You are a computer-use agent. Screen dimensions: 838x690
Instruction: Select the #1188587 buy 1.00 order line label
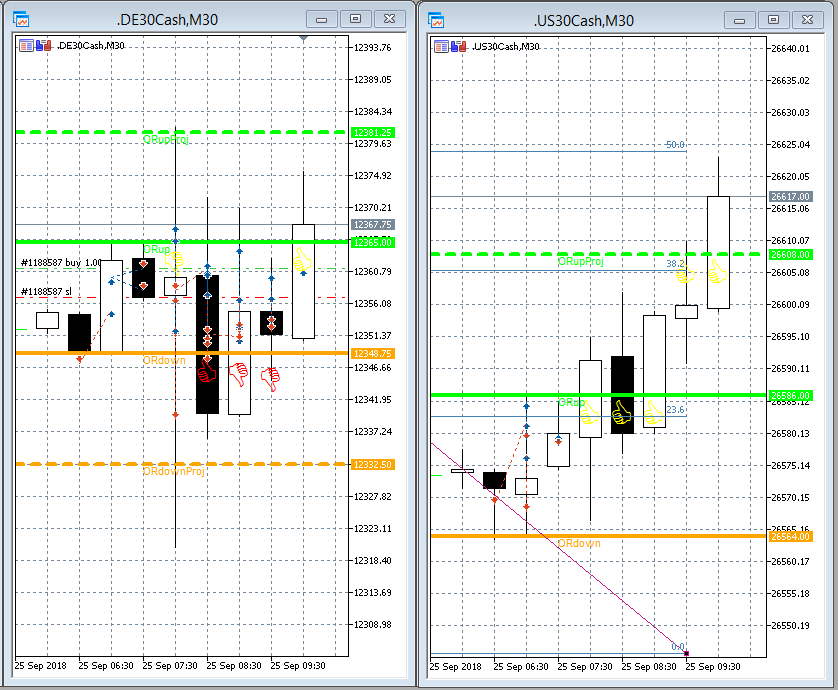pos(61,262)
